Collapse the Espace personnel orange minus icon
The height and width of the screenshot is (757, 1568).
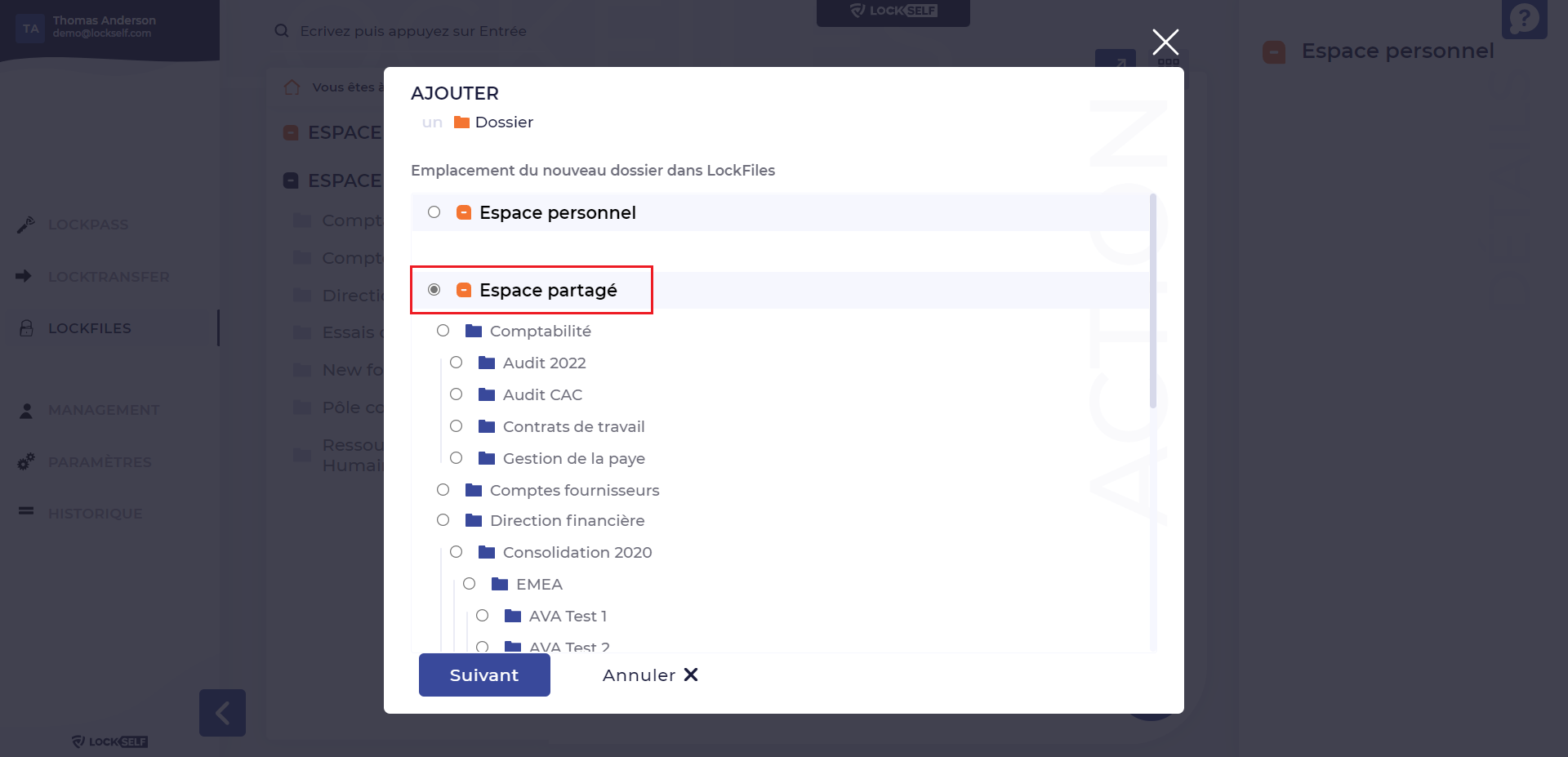(x=464, y=212)
